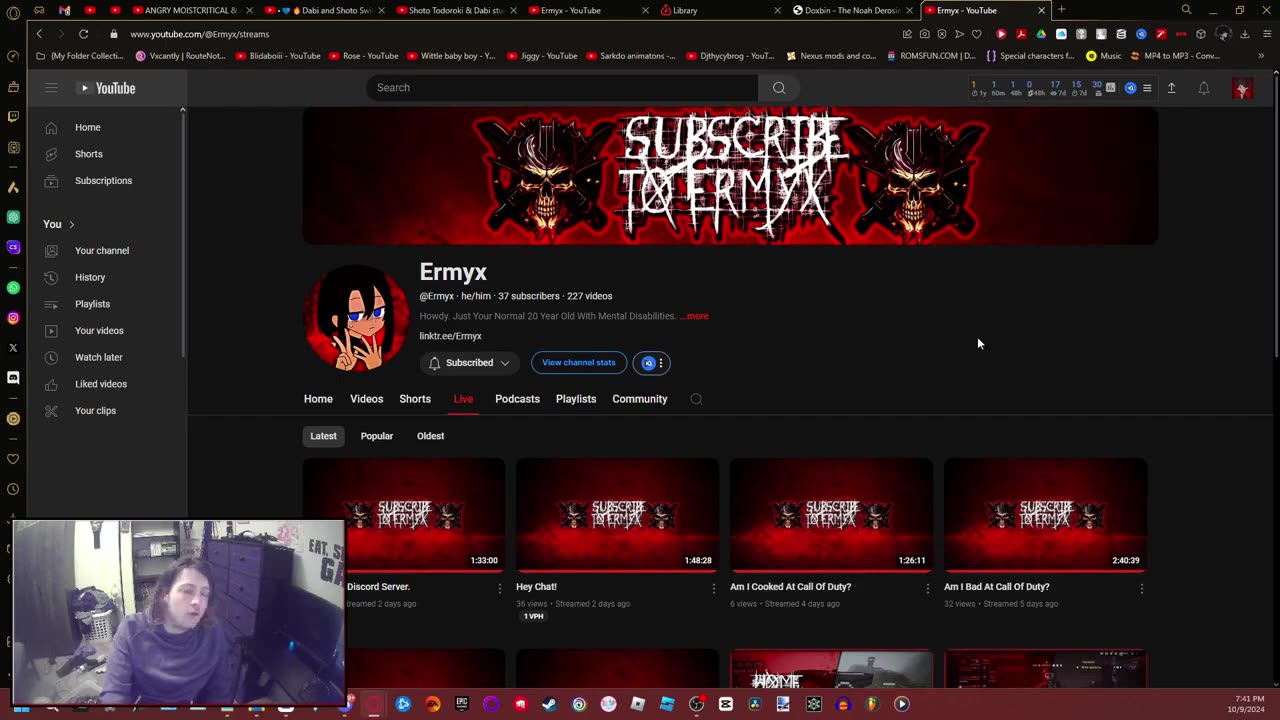Go to Home in sidebar
Screen dimensions: 1280x720
point(105,127)
